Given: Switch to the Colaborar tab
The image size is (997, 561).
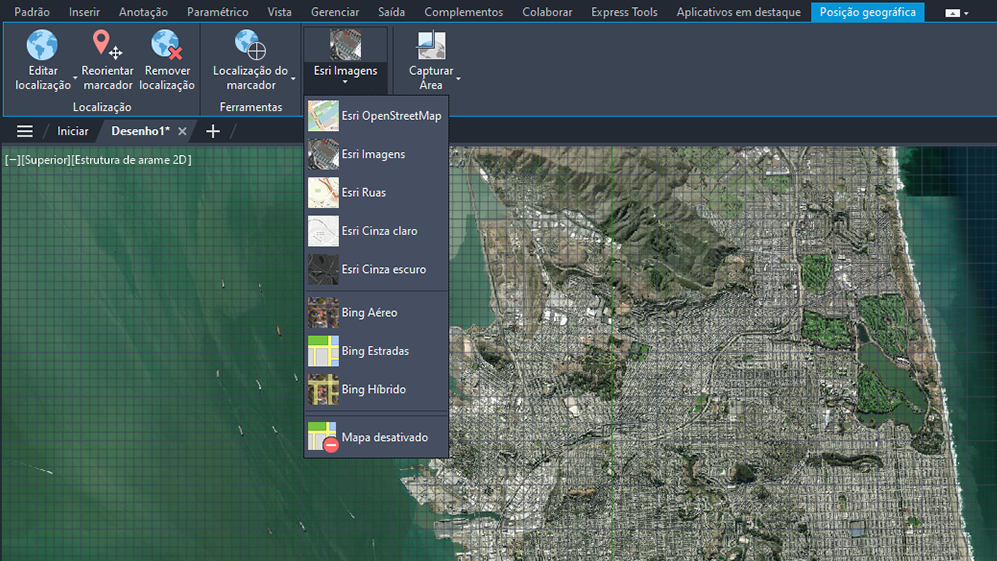Looking at the screenshot, I should click(x=547, y=12).
